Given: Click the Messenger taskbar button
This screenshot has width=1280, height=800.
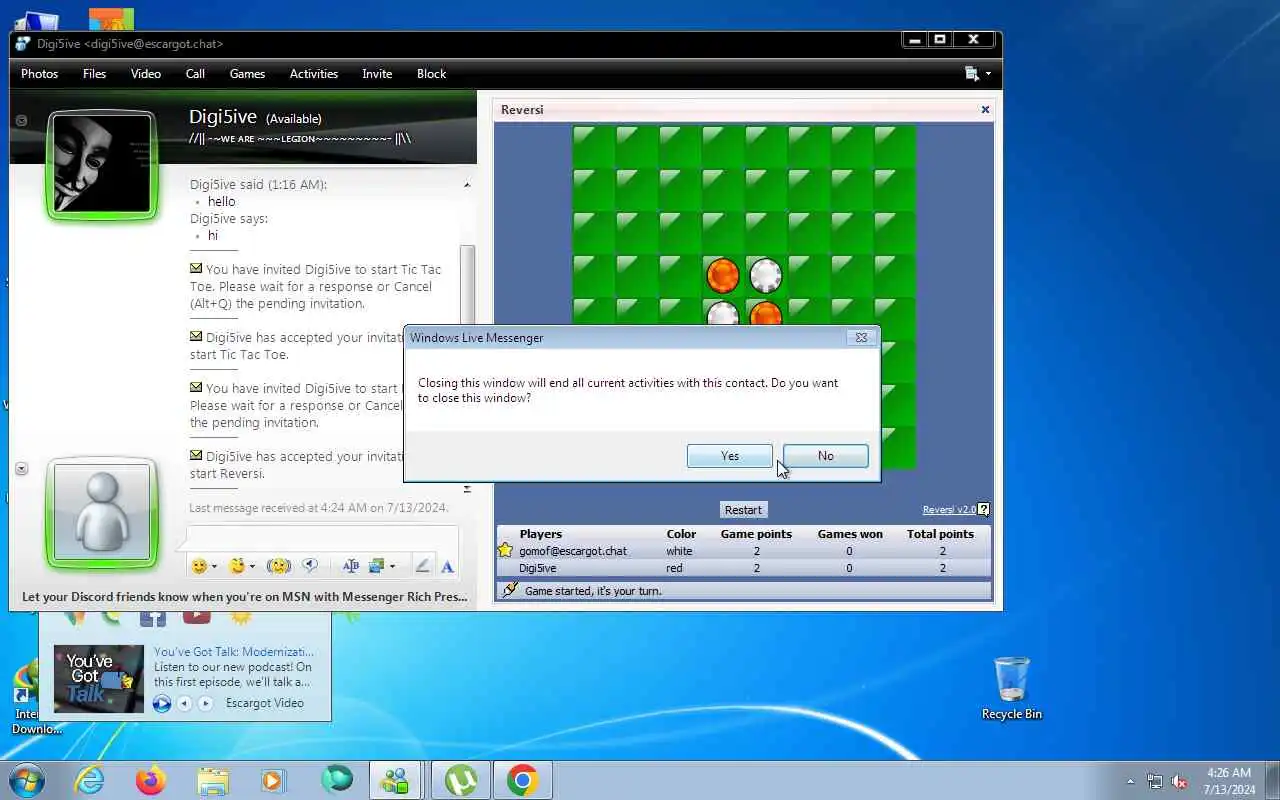Looking at the screenshot, I should pos(396,780).
